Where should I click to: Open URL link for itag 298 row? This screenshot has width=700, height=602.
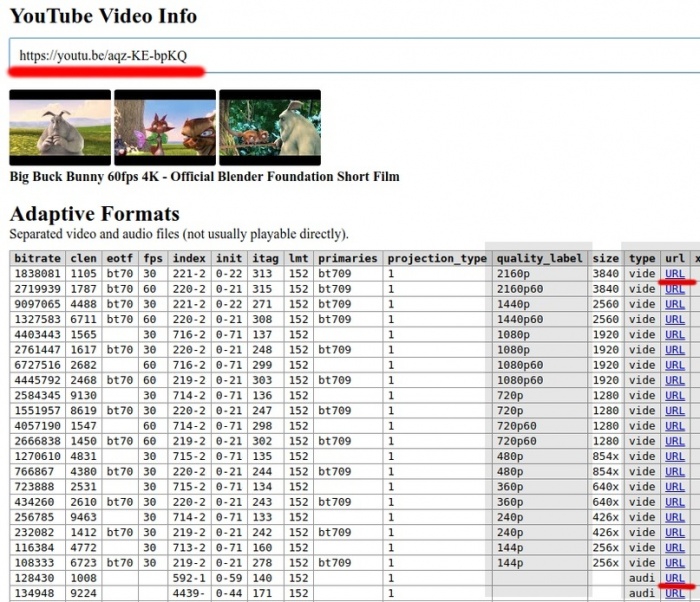point(675,426)
